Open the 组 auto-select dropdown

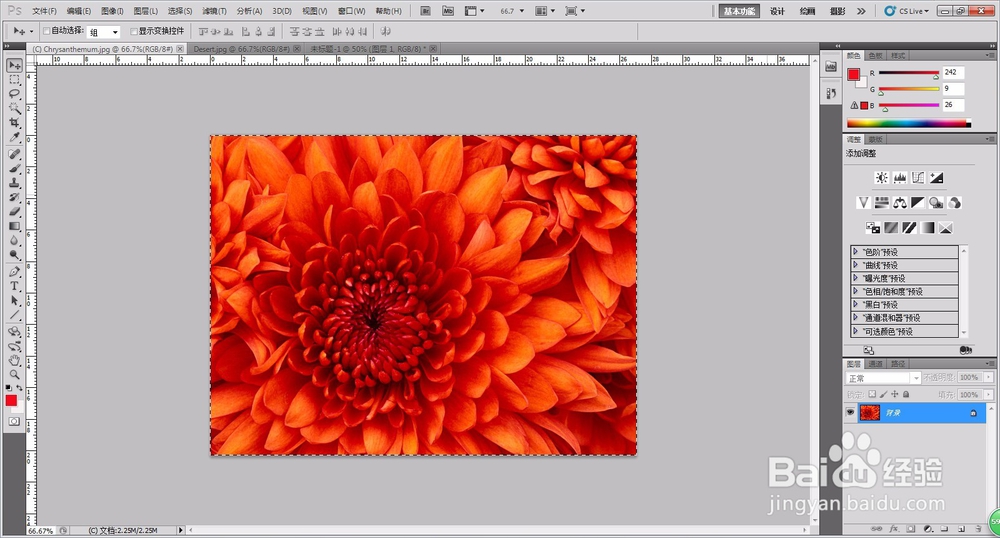103,32
